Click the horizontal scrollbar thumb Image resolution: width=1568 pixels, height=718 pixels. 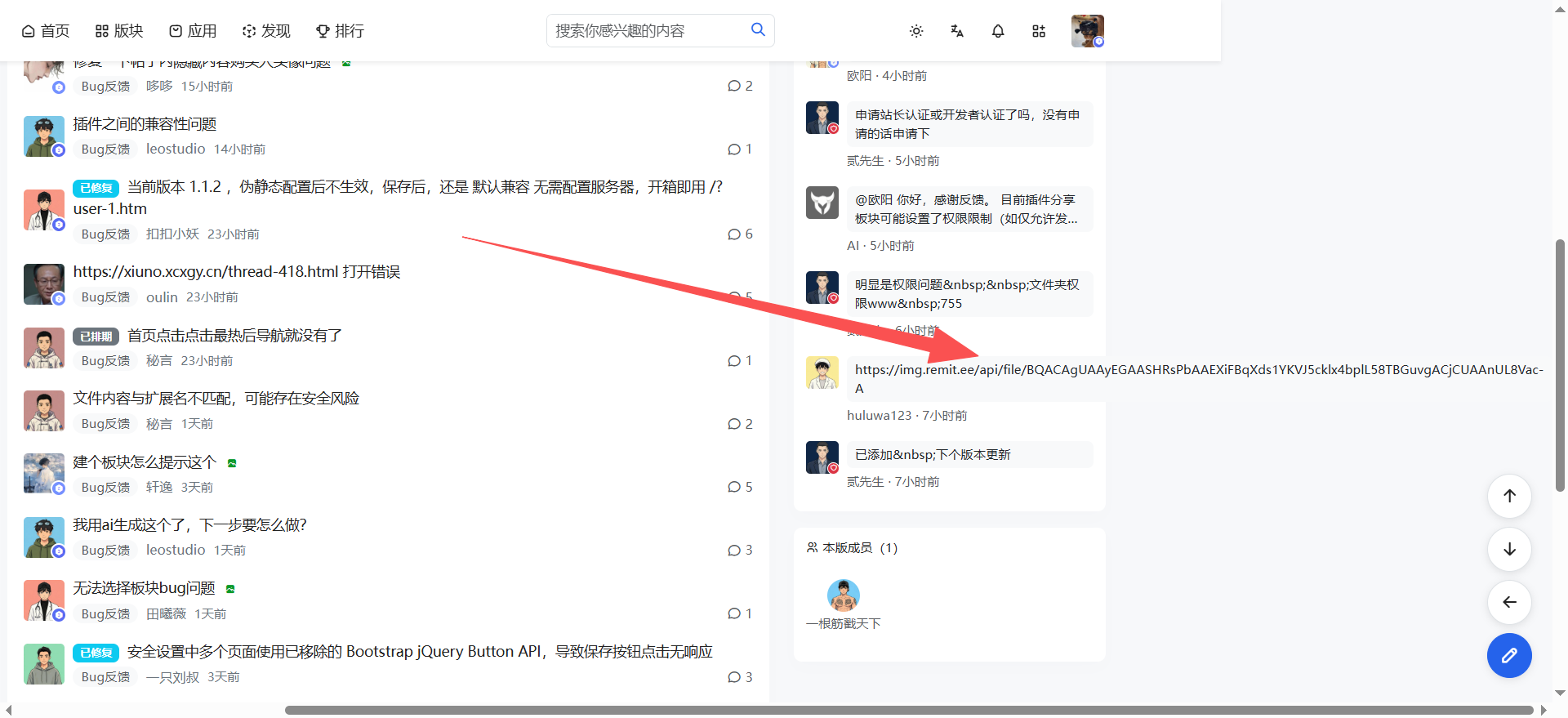coord(909,710)
